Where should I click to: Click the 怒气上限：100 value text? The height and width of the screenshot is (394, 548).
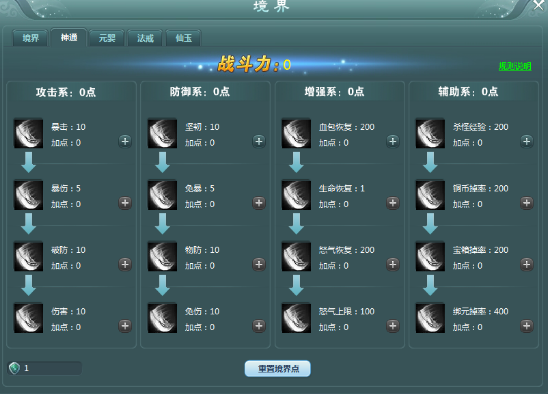click(346, 311)
